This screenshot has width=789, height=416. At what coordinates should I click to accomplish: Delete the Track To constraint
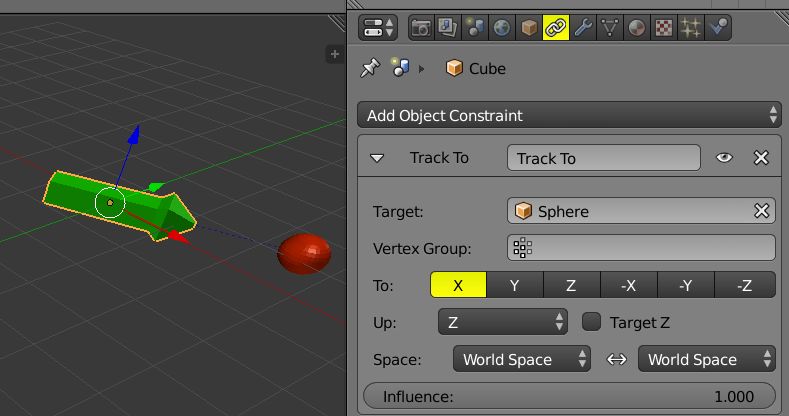pyautogui.click(x=761, y=158)
